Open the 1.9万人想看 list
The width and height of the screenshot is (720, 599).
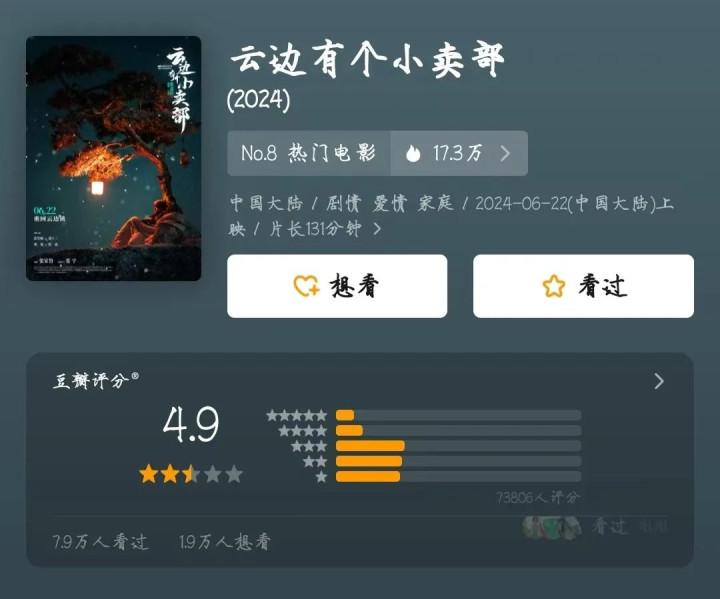225,542
